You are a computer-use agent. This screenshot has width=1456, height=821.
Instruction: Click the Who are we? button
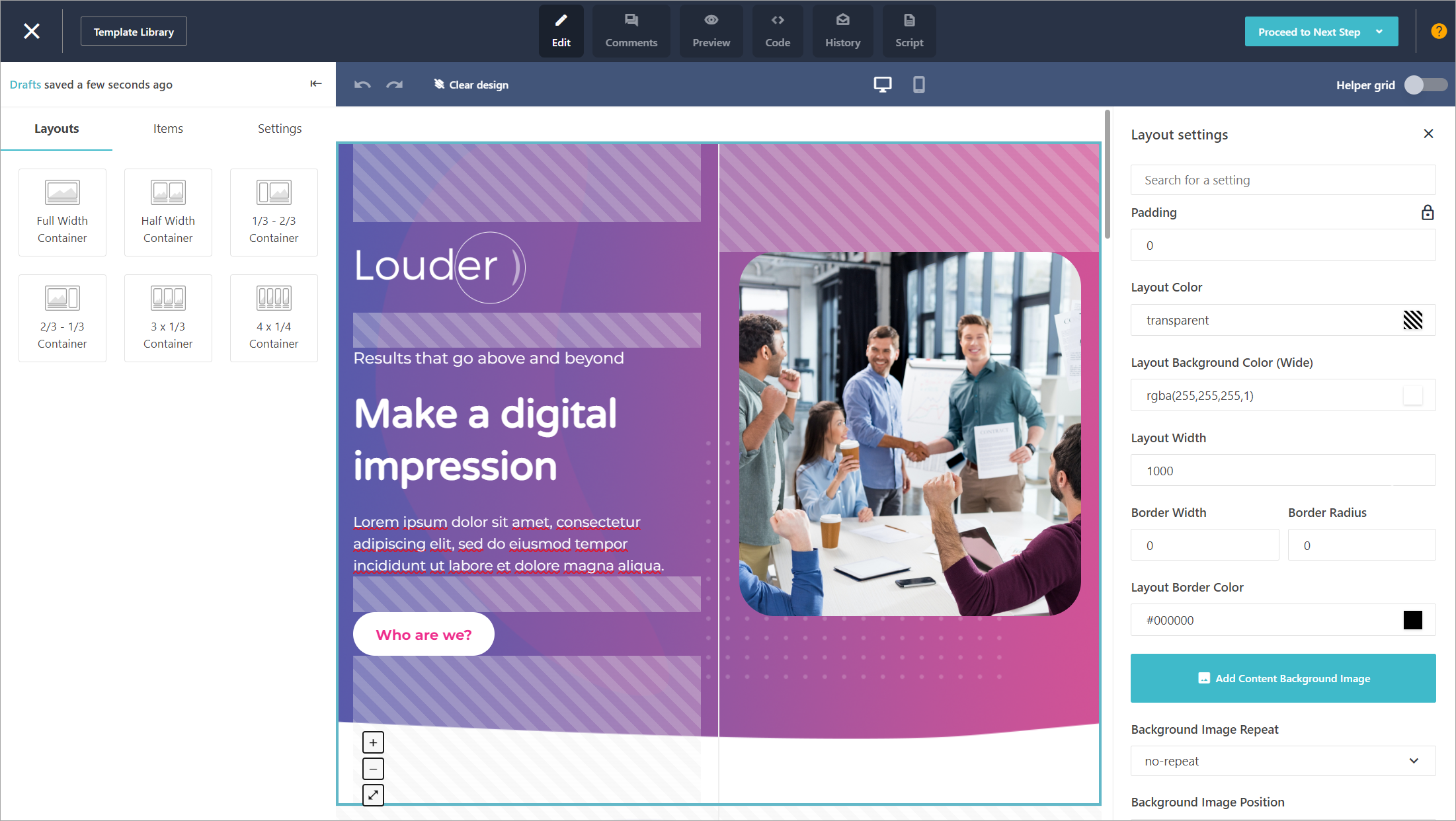point(424,633)
